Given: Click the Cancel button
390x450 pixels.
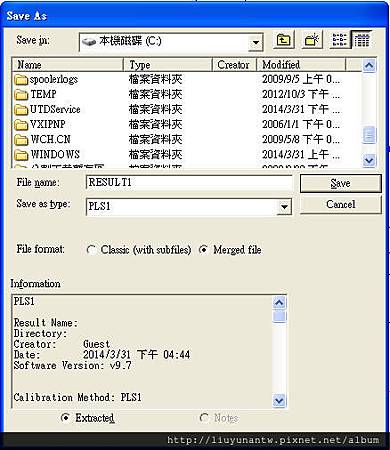Looking at the screenshot, I should click(340, 204).
